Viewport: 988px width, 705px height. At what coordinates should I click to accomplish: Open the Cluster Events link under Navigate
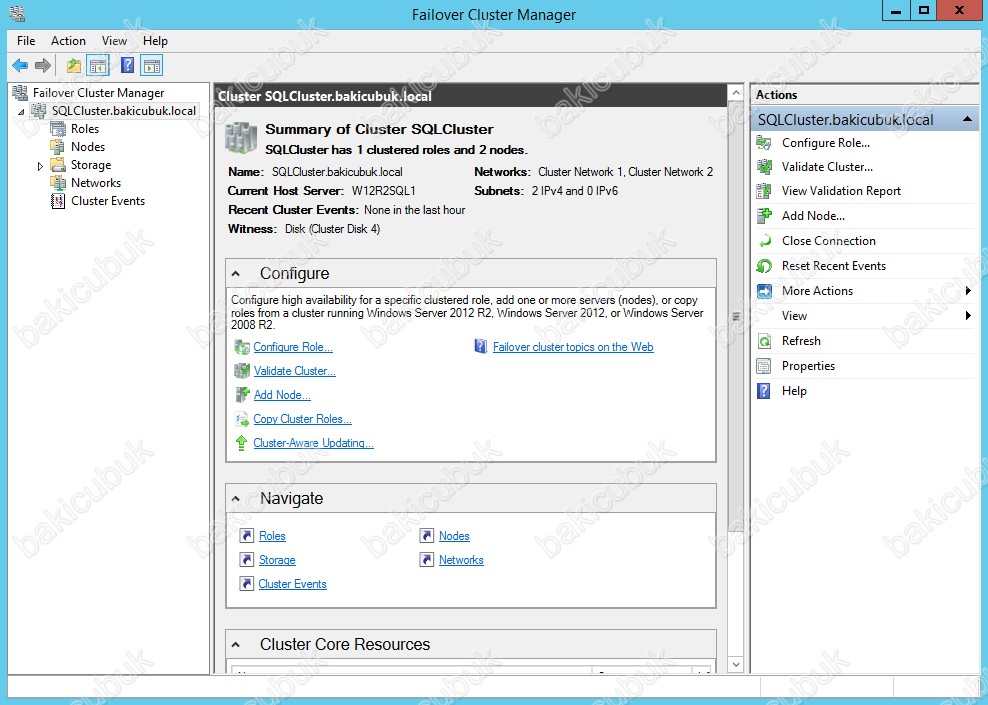tap(292, 584)
